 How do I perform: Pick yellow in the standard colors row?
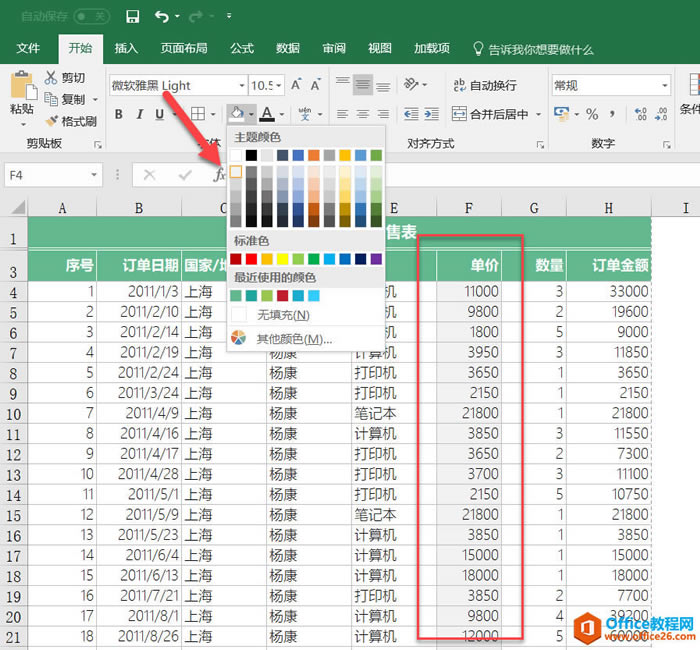(x=283, y=259)
